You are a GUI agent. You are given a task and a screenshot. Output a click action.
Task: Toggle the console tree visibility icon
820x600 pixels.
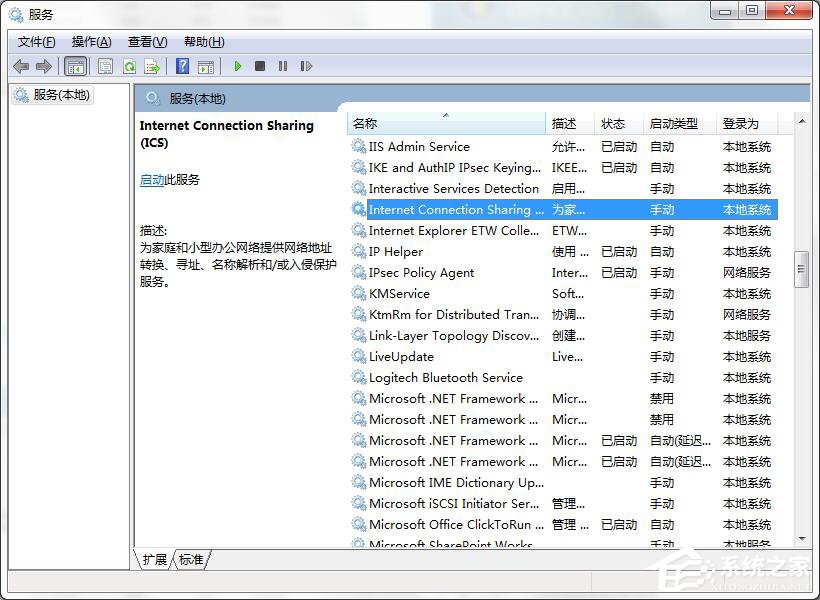point(76,66)
